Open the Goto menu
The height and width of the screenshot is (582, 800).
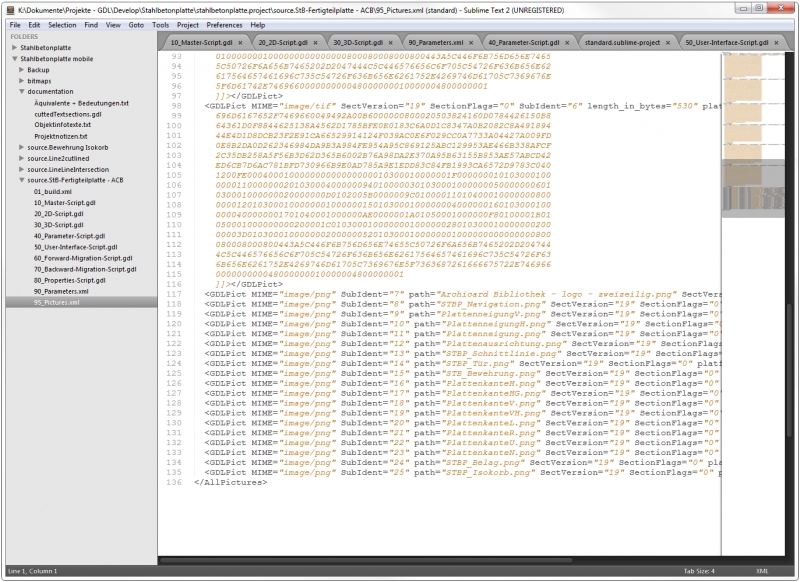pos(136,24)
